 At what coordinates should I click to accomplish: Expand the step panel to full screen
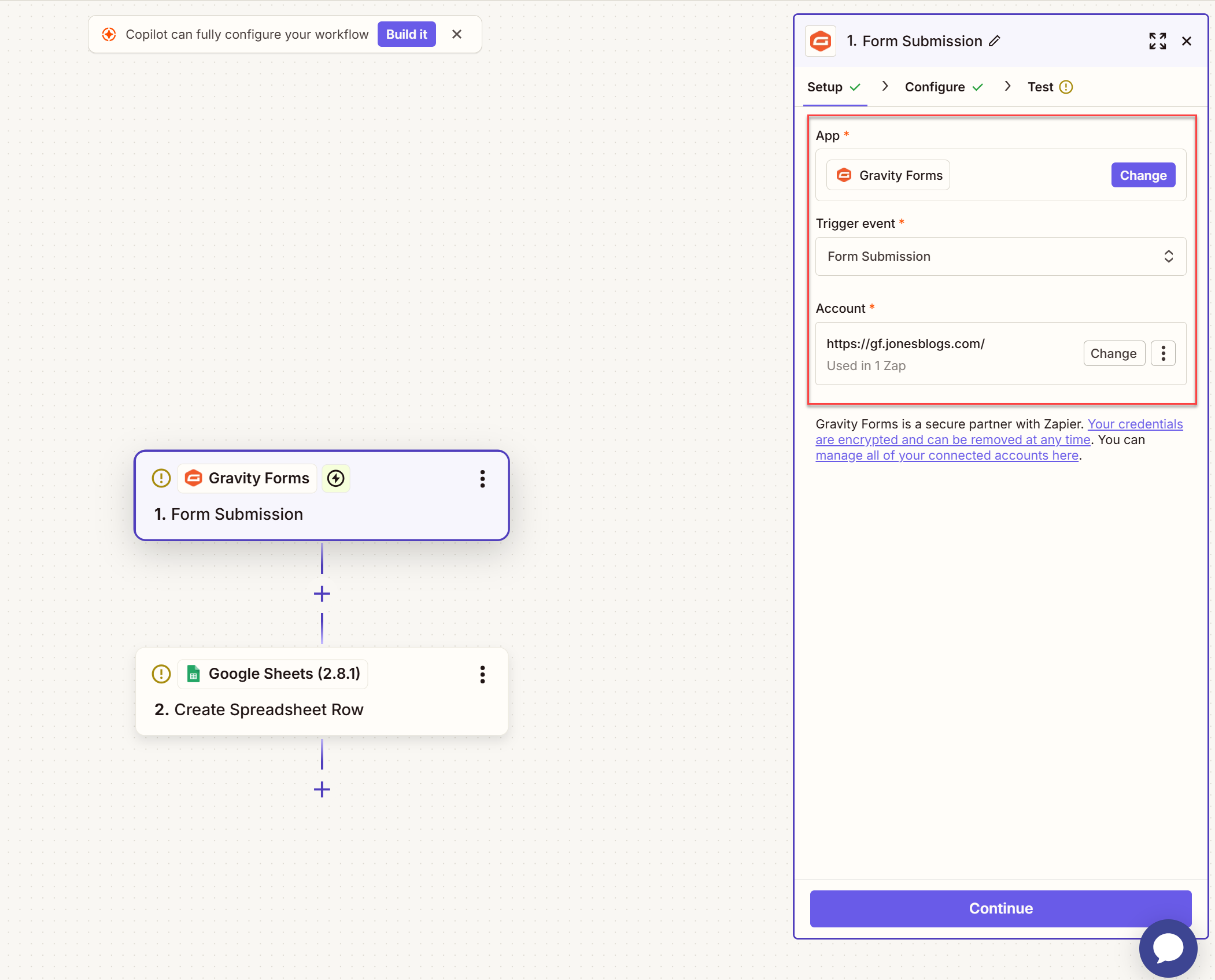1157,41
